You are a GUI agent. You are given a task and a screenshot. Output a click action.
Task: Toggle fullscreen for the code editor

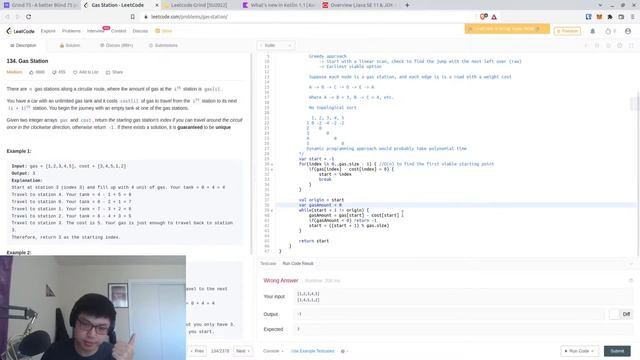tap(631, 45)
